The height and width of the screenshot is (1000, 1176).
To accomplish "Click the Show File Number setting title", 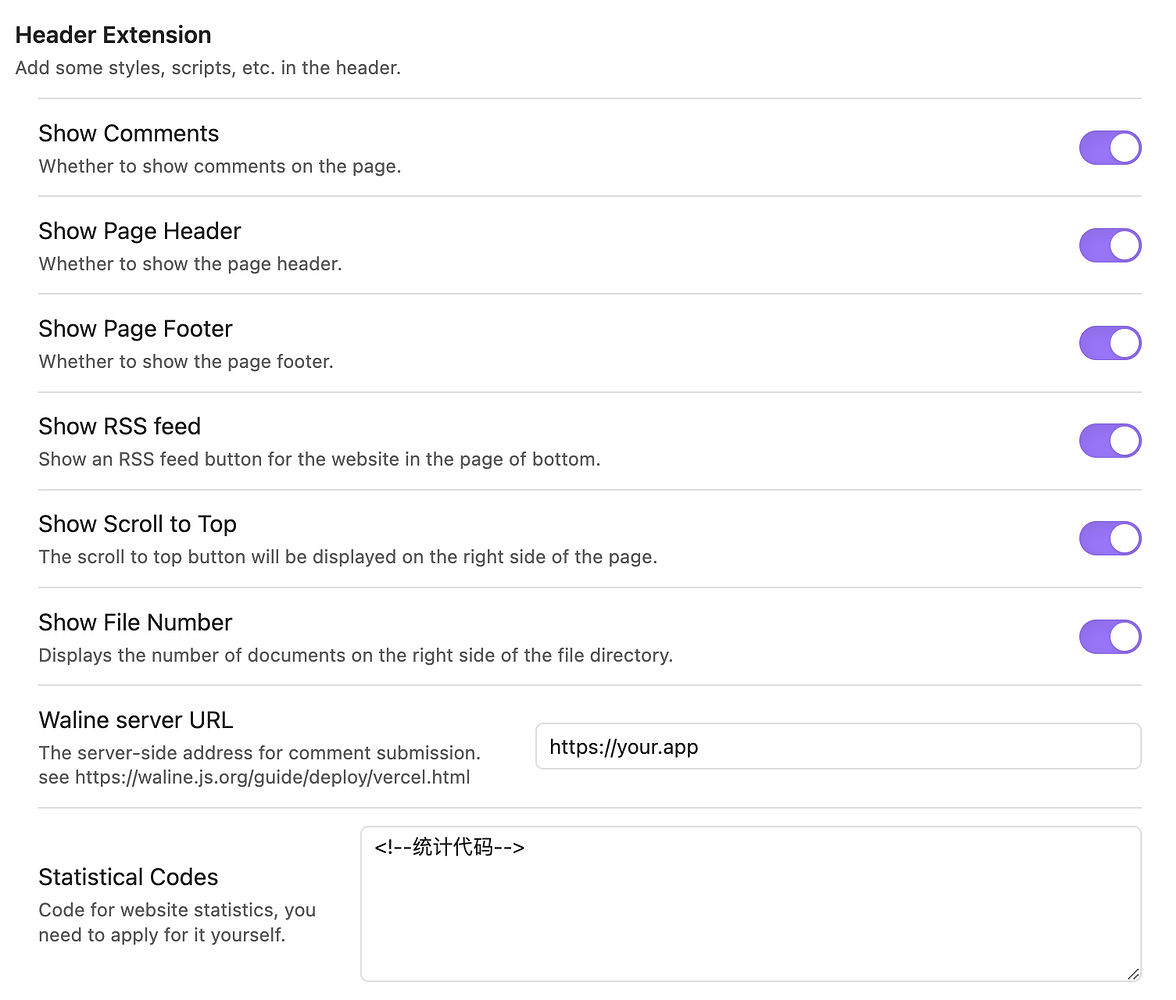I will click(135, 623).
